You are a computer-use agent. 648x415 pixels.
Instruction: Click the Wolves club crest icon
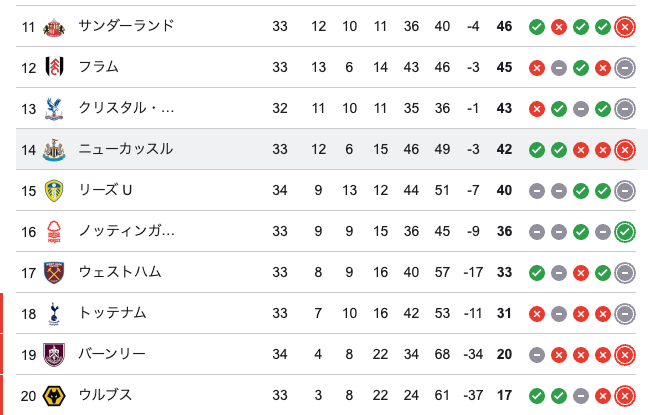click(54, 396)
